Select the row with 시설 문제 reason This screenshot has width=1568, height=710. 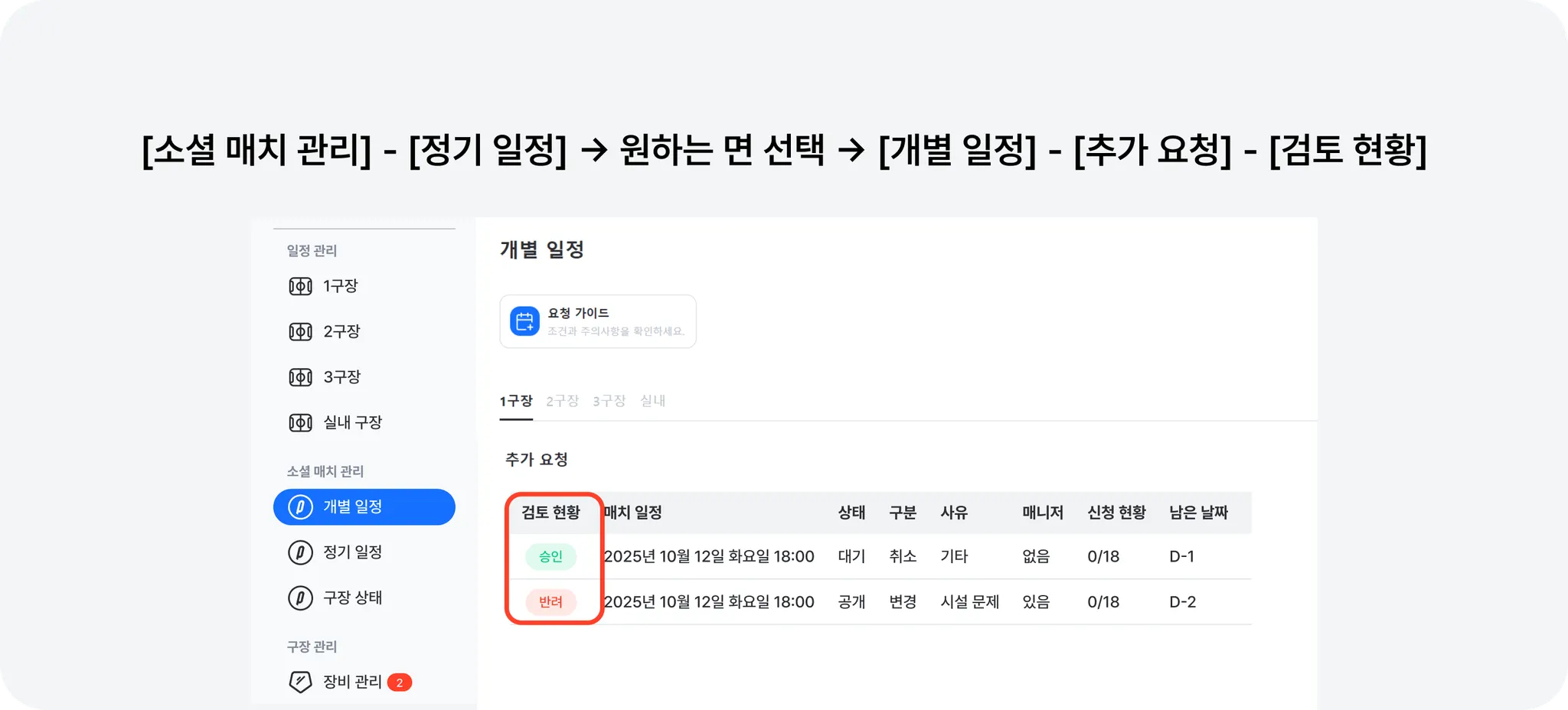[x=969, y=602]
